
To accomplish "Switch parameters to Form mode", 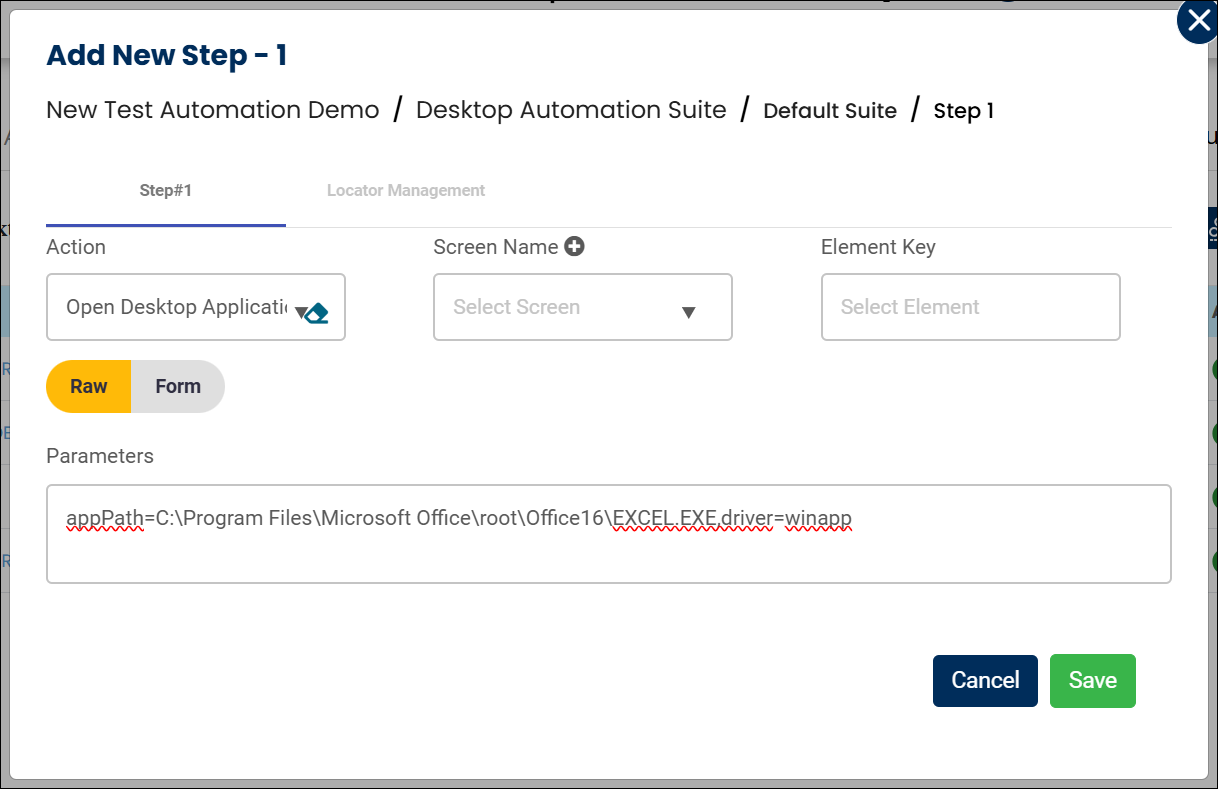I will coord(178,386).
